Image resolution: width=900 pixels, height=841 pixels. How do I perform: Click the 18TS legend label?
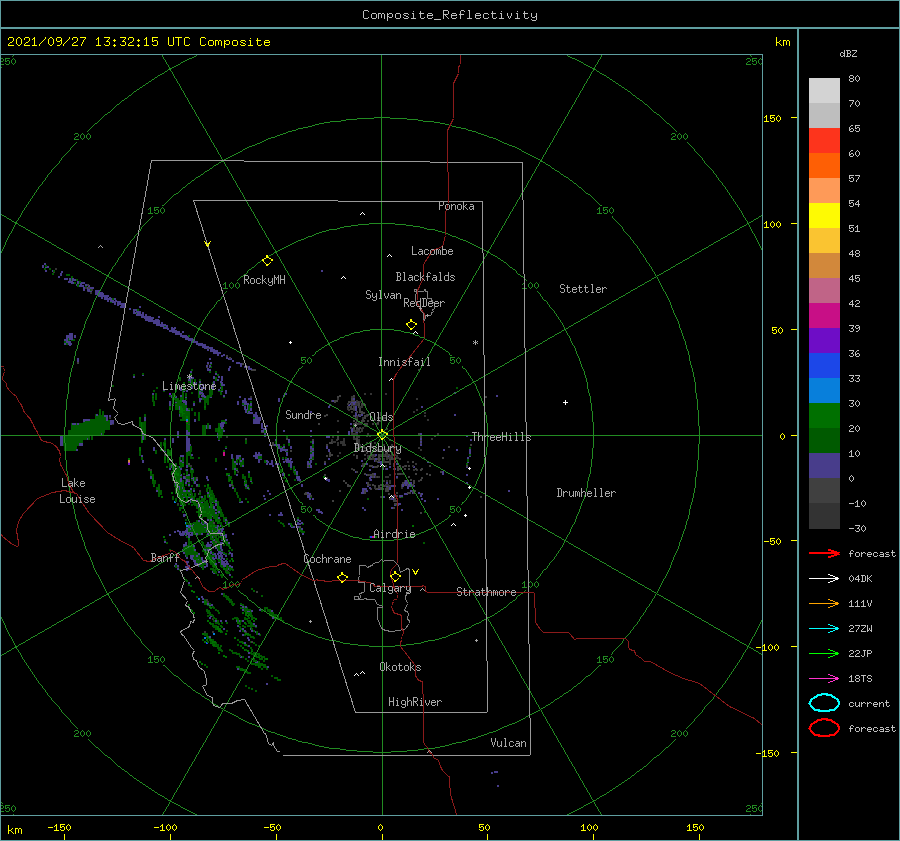tap(860, 679)
